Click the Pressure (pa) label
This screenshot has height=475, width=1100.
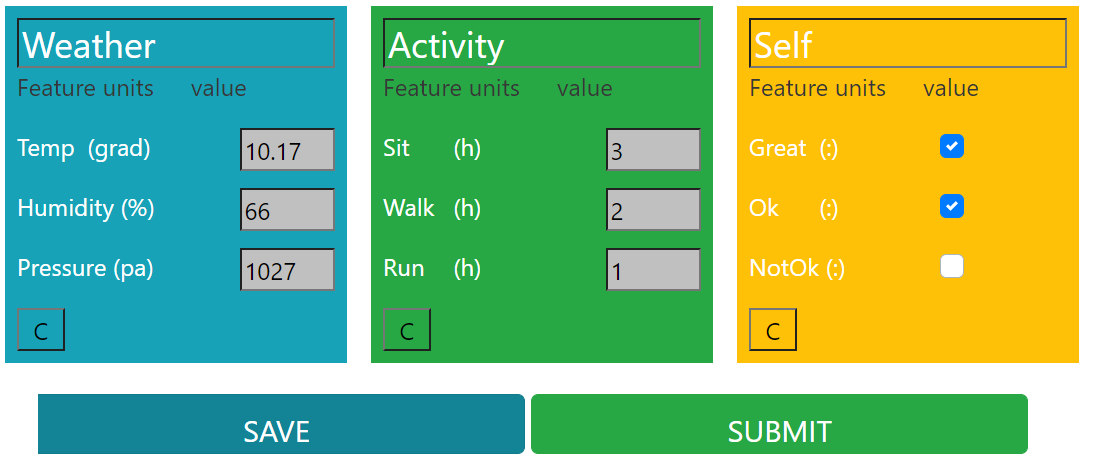click(x=86, y=268)
